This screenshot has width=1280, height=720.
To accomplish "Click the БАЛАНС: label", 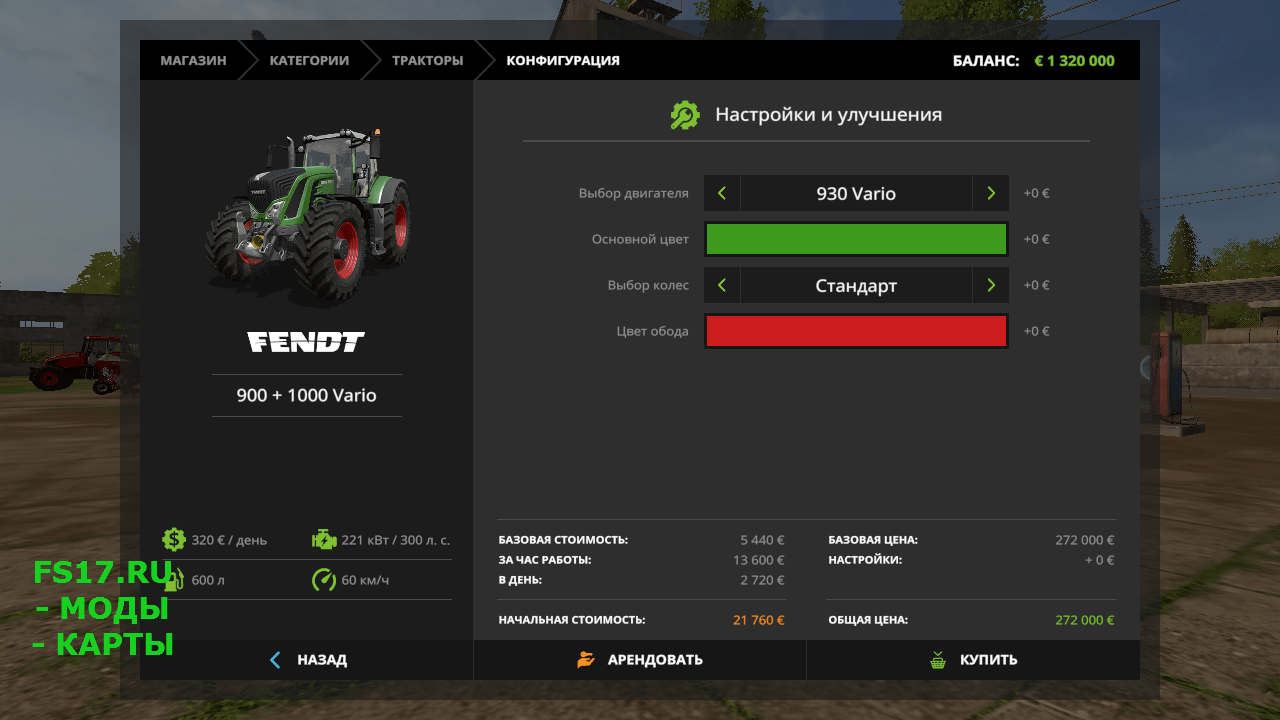I will point(985,60).
